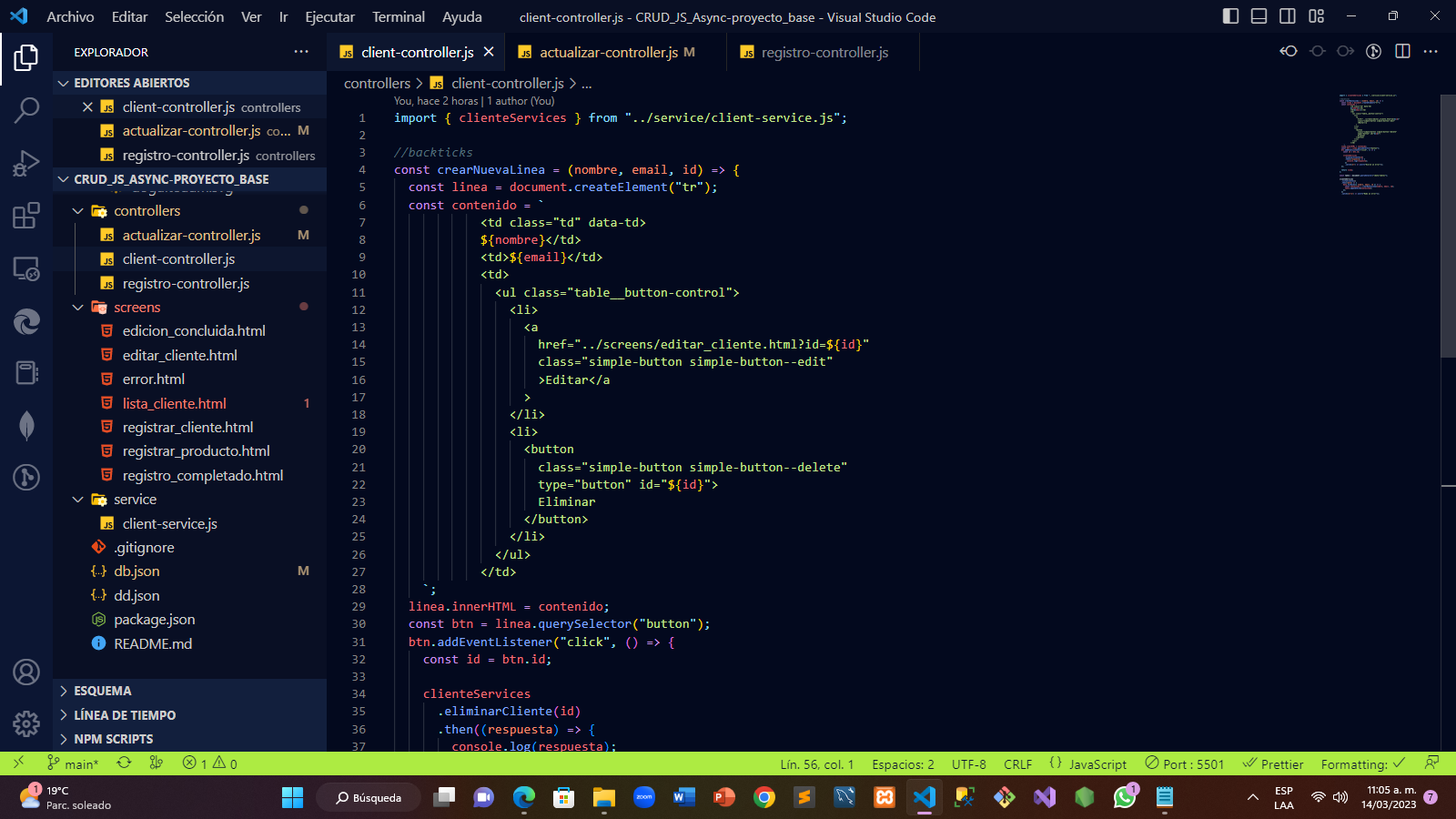
Task: Change indentation Espacios: 2
Action: pos(903,763)
